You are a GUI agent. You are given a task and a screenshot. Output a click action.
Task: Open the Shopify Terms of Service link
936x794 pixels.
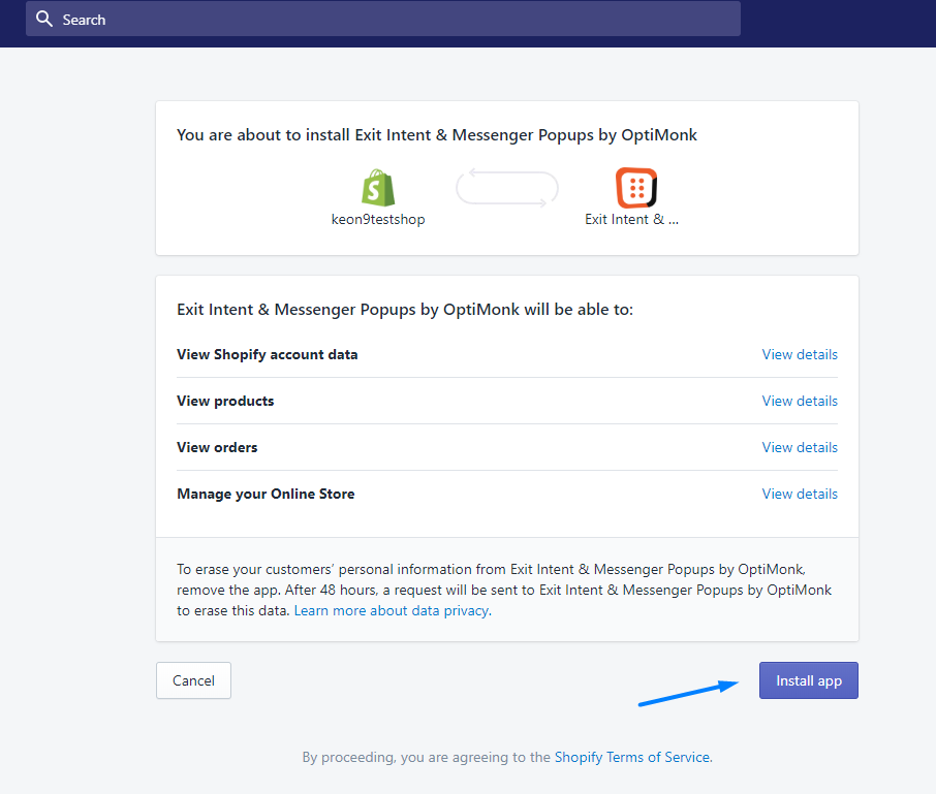tap(632, 757)
